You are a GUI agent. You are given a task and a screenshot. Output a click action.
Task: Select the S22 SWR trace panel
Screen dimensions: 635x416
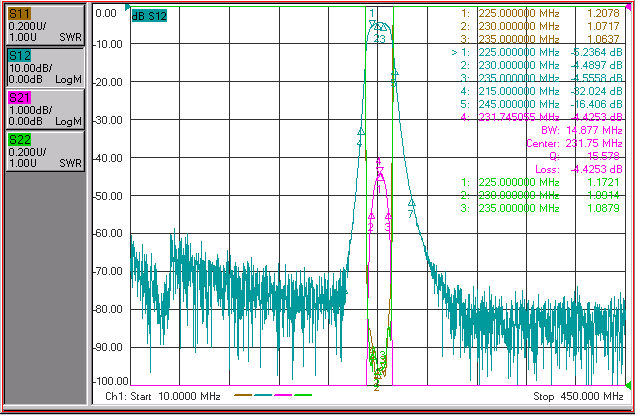[x=45, y=151]
